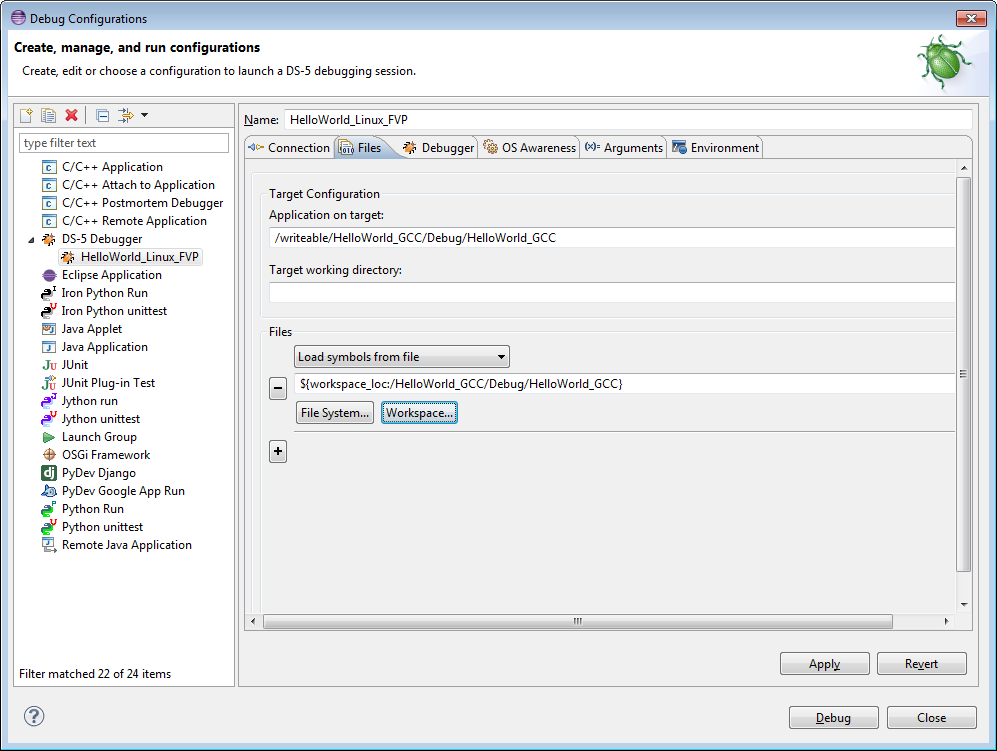Select PyDev Django in configuration list
The height and width of the screenshot is (751, 997).
click(x=98, y=473)
